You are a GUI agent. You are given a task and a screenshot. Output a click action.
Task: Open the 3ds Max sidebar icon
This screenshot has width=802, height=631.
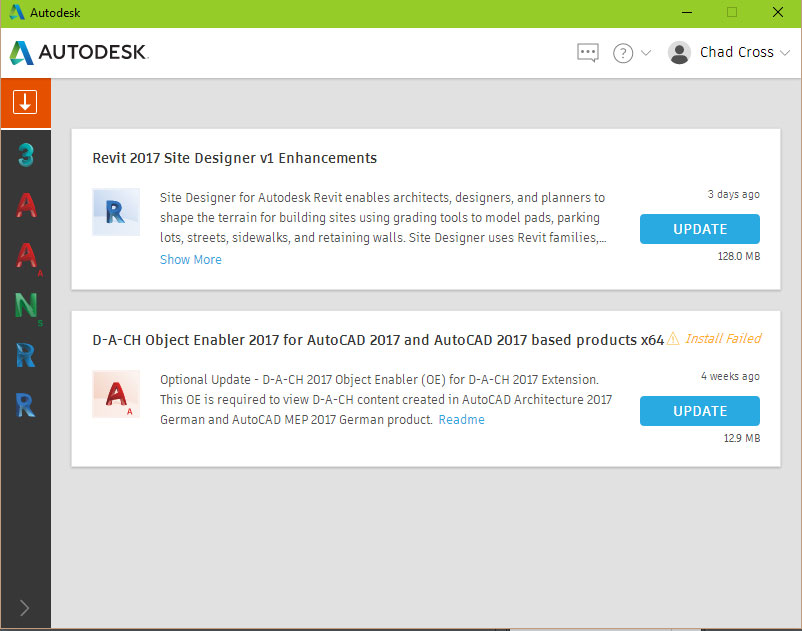click(x=25, y=155)
